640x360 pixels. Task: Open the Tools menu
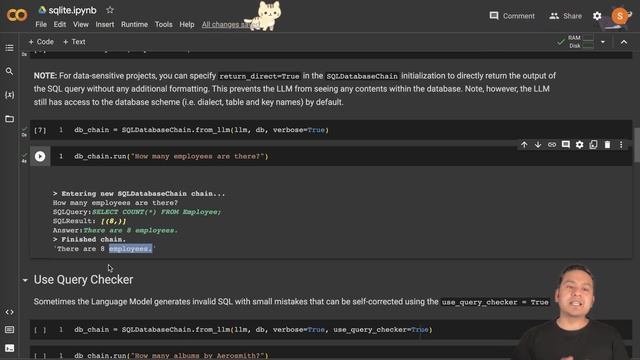pyautogui.click(x=163, y=24)
